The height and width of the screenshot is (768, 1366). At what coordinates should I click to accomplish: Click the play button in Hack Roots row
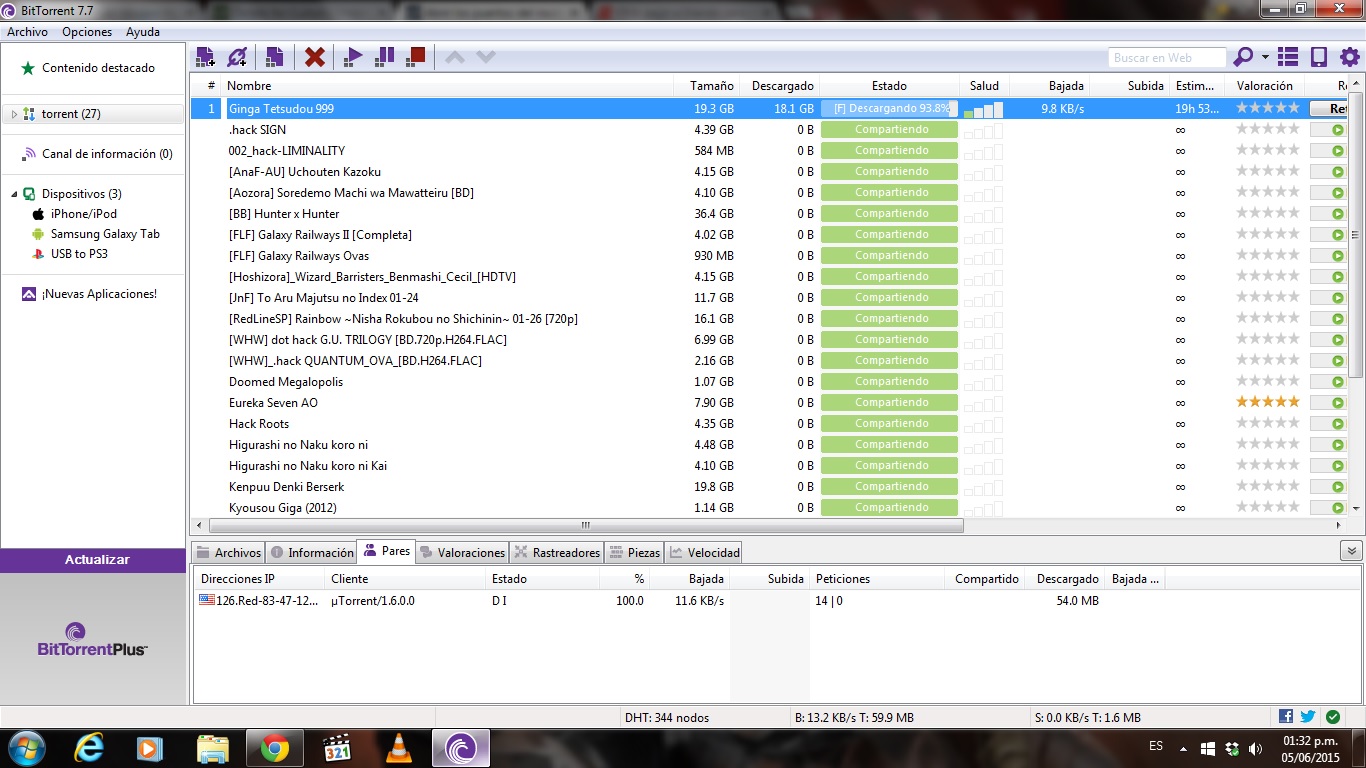click(x=1339, y=423)
